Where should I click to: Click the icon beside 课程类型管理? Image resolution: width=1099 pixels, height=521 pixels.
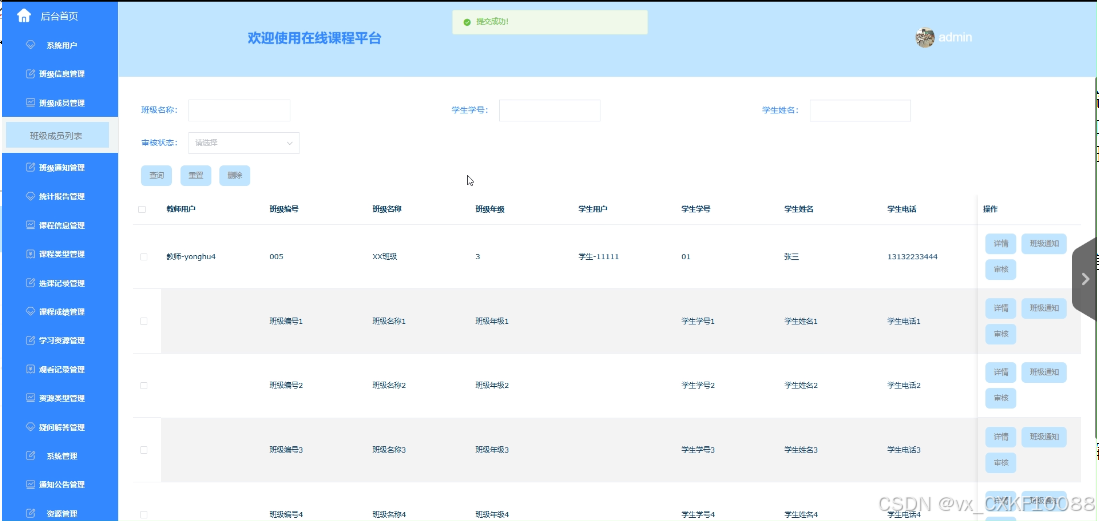coord(30,254)
